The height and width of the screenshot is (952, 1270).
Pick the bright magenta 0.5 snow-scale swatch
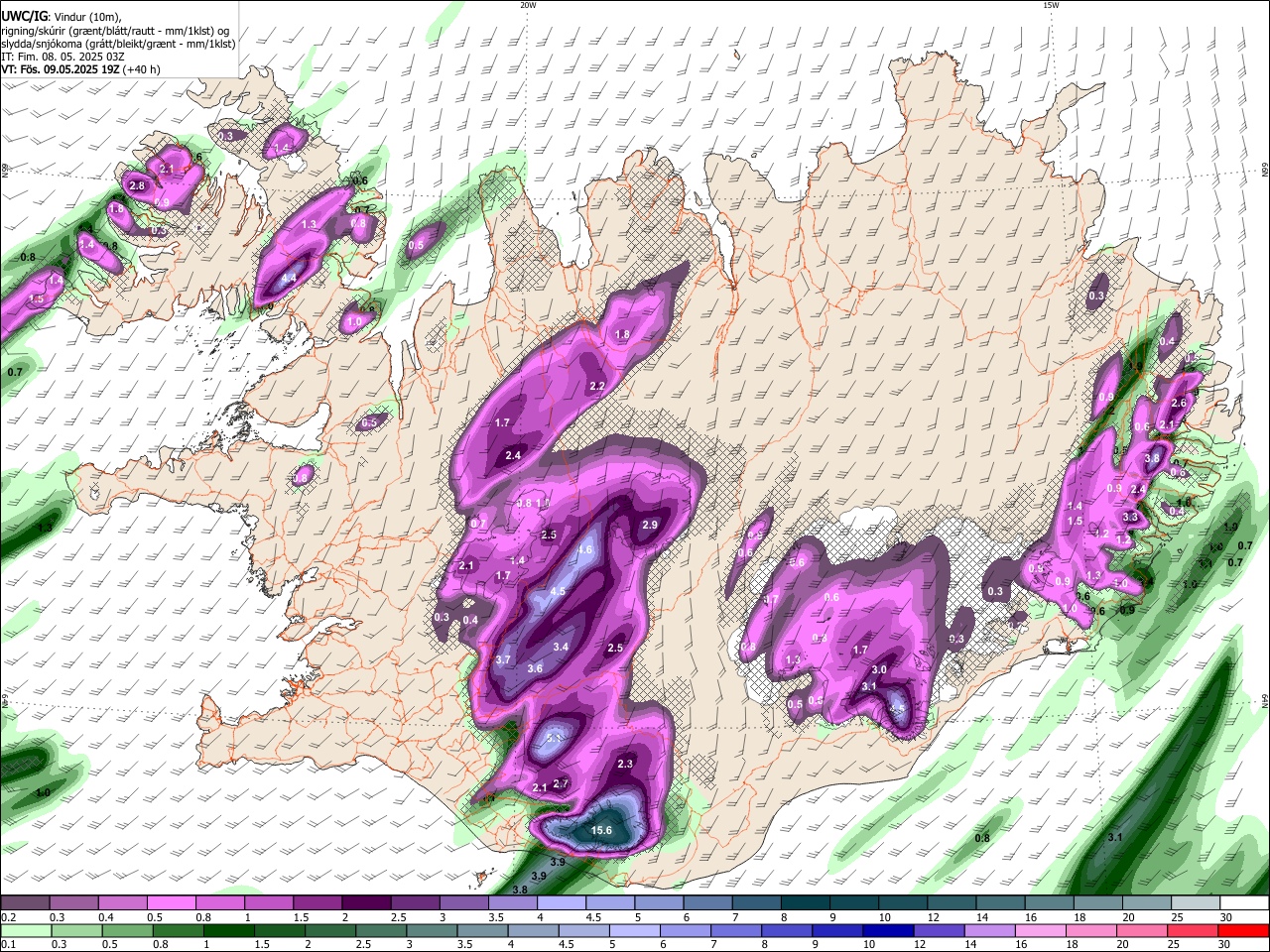pyautogui.click(x=171, y=903)
